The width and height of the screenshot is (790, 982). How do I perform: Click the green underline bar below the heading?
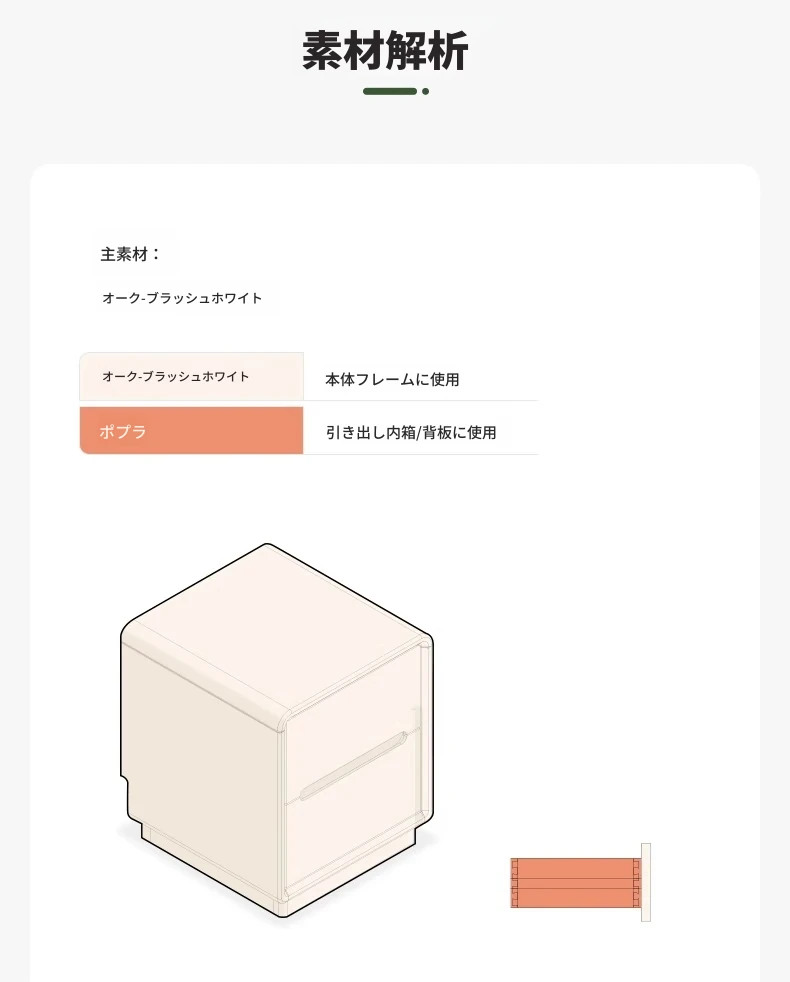pyautogui.click(x=389, y=91)
